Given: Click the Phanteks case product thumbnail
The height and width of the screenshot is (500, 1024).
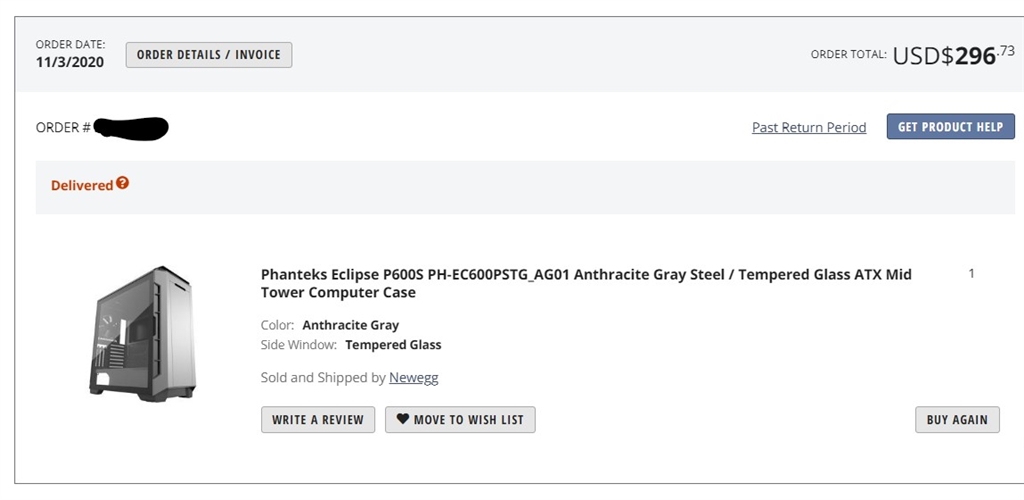Looking at the screenshot, I should pyautogui.click(x=141, y=333).
